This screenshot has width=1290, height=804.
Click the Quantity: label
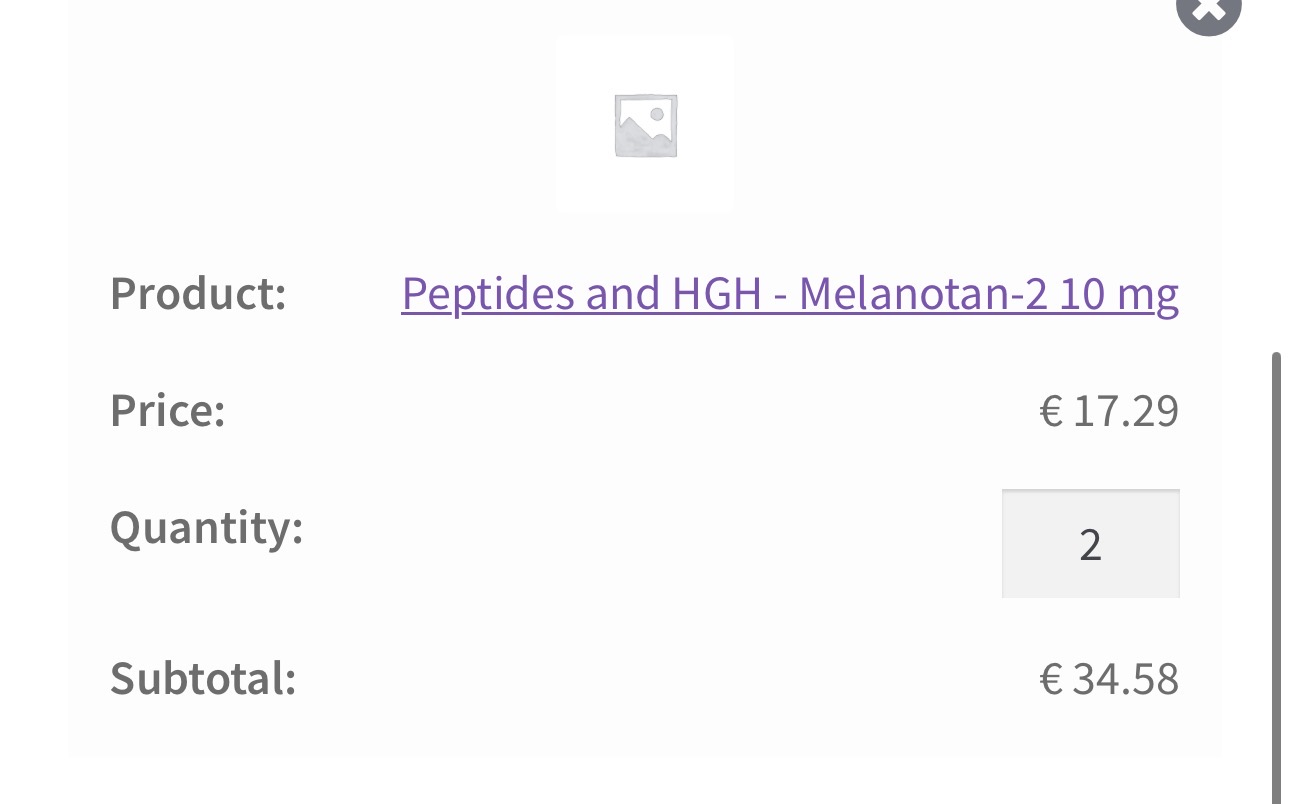click(206, 527)
